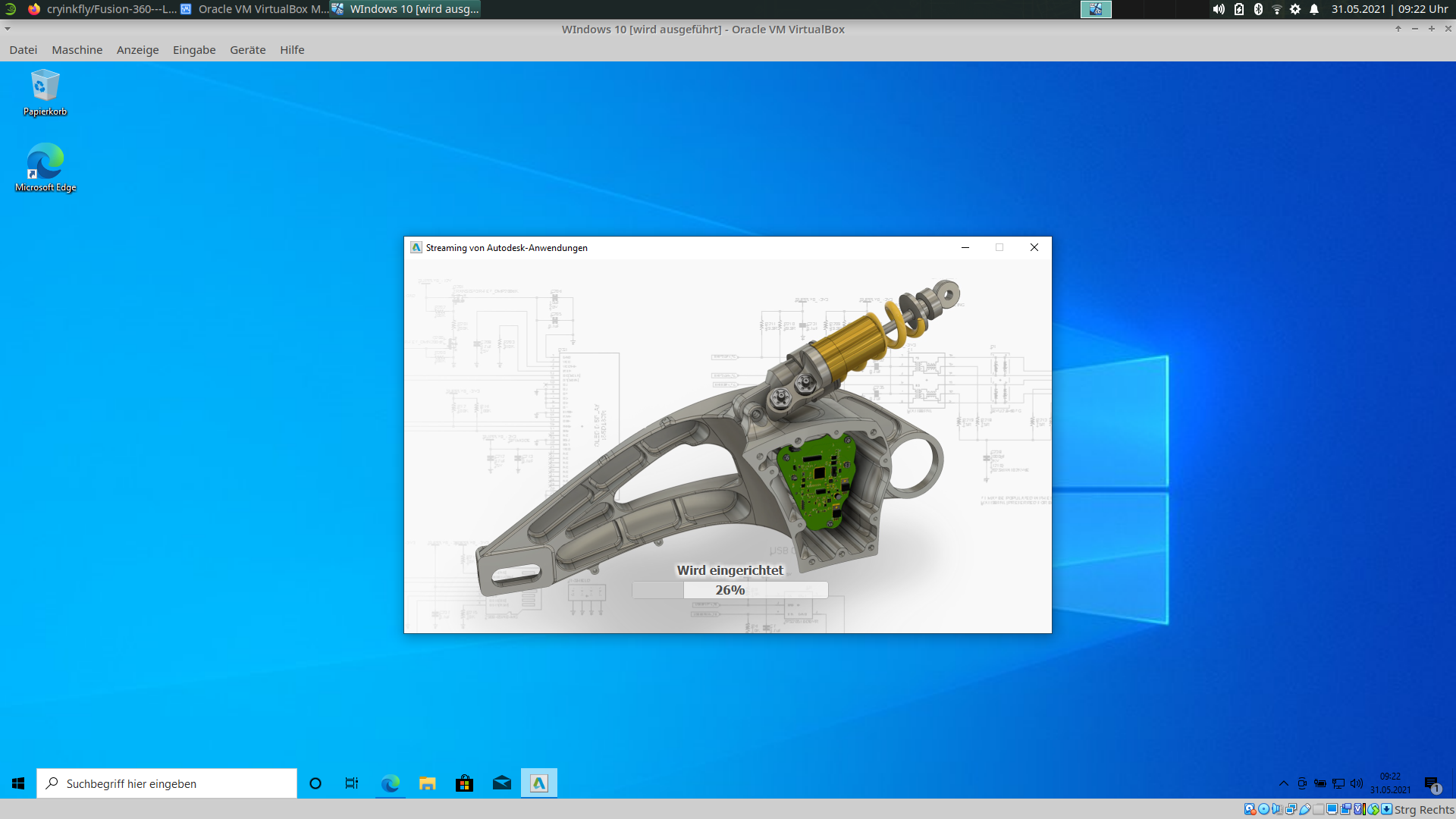
Task: Click the Windows taskbar search field
Action: 167,783
